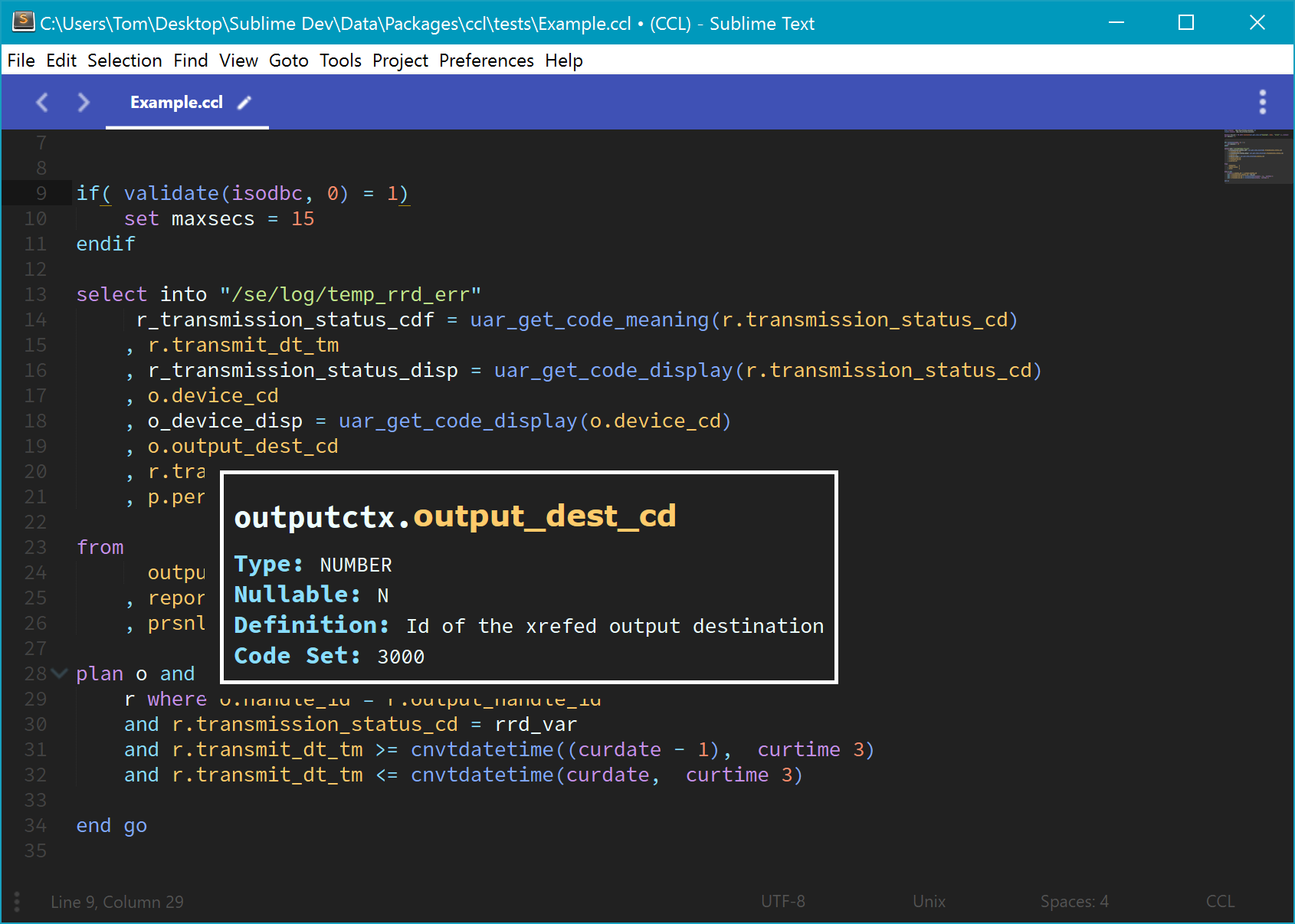This screenshot has height=924, width=1295.
Task: Click line number 13 in the gutter
Action: click(35, 295)
